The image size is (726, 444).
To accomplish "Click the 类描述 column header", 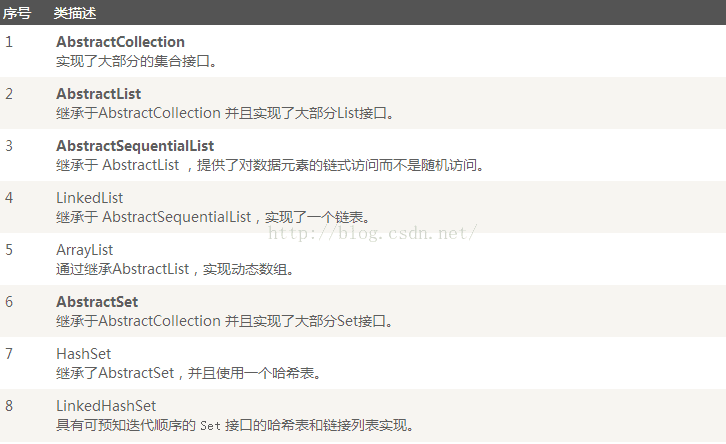I will click(x=75, y=13).
